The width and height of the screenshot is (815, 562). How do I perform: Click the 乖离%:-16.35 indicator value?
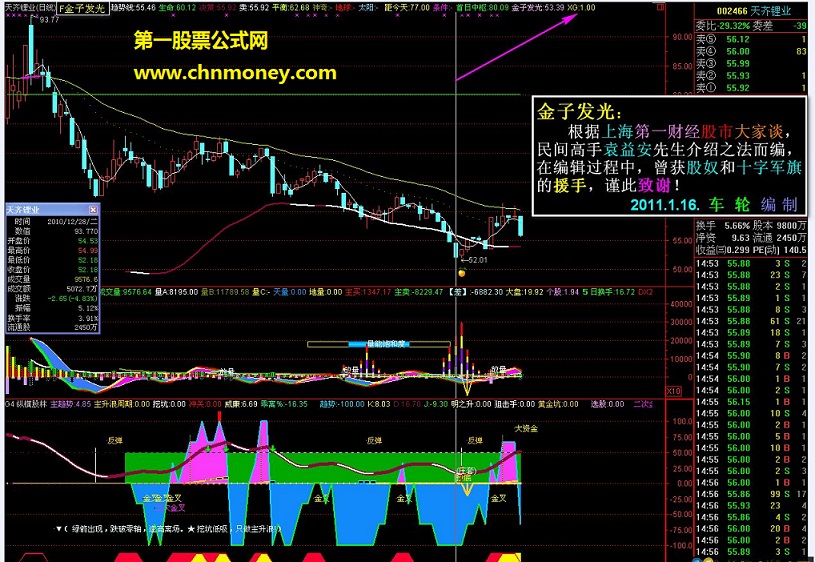(285, 404)
